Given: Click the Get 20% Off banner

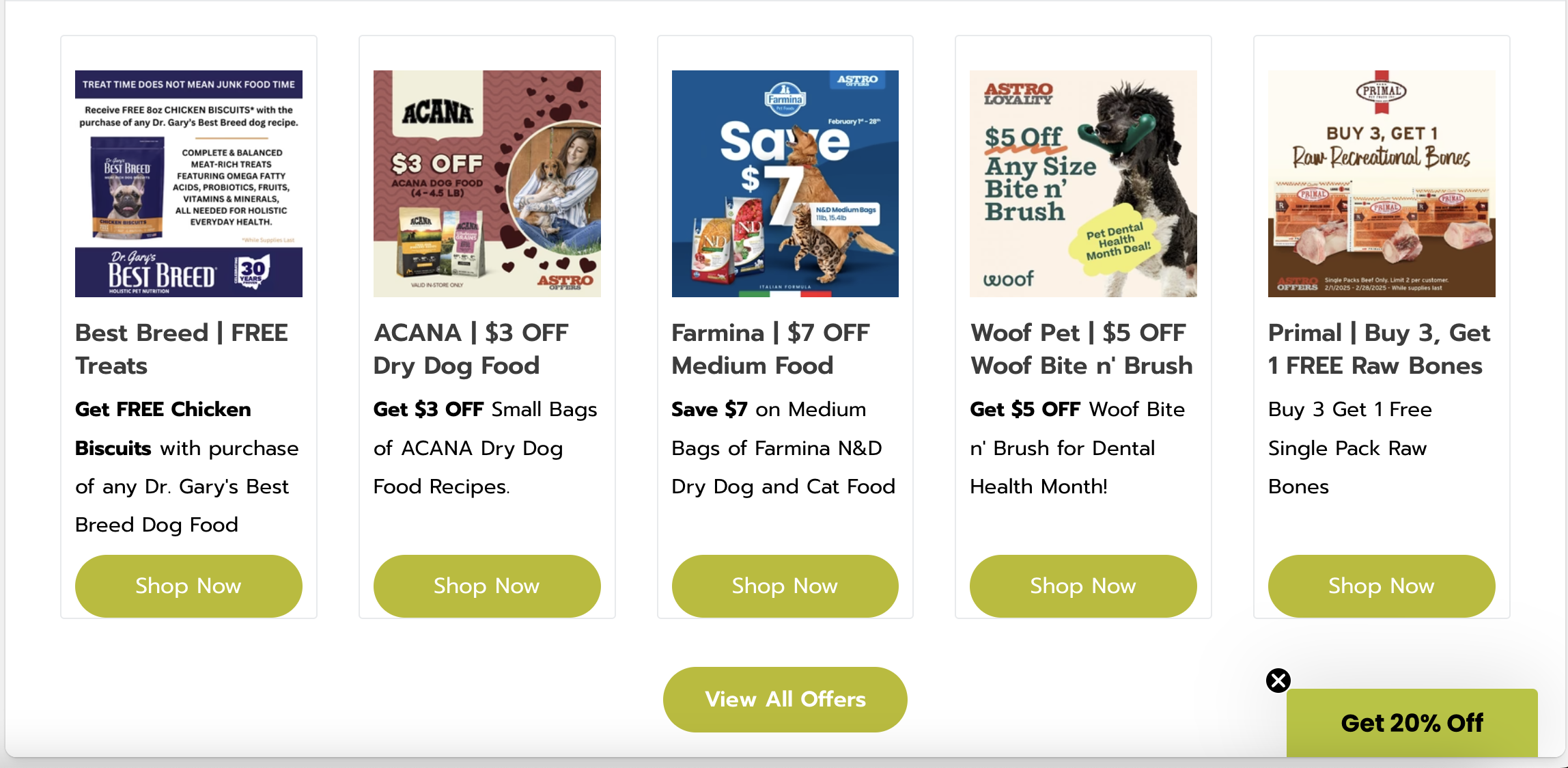Looking at the screenshot, I should (x=1412, y=722).
